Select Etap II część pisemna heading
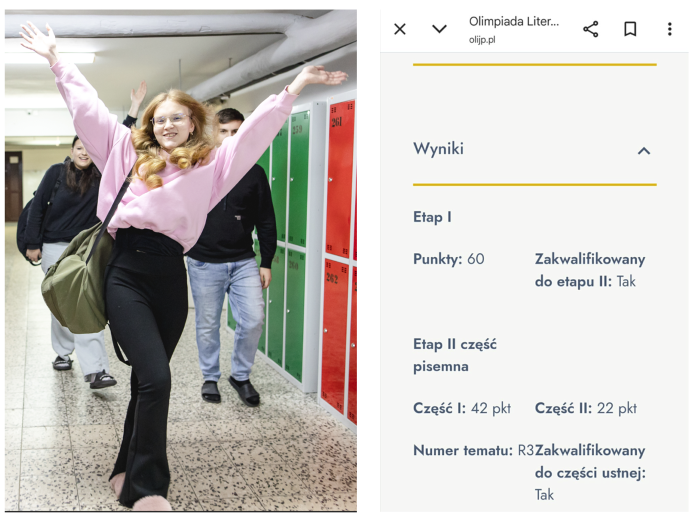The height and width of the screenshot is (525, 700). (x=455, y=355)
